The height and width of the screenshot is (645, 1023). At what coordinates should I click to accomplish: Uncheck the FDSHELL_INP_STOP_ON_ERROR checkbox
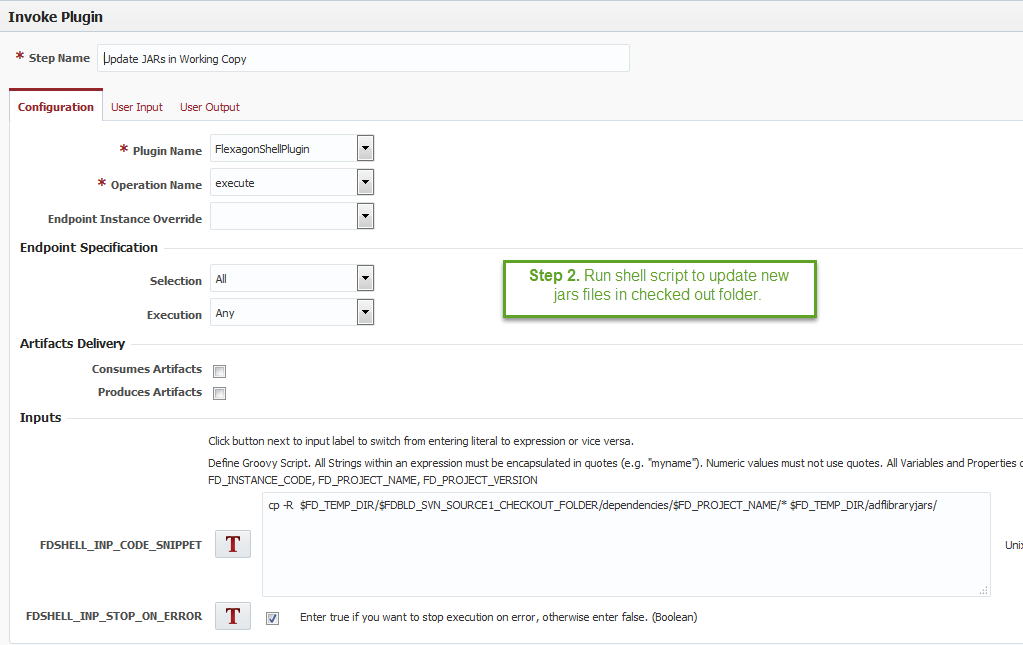(x=273, y=618)
